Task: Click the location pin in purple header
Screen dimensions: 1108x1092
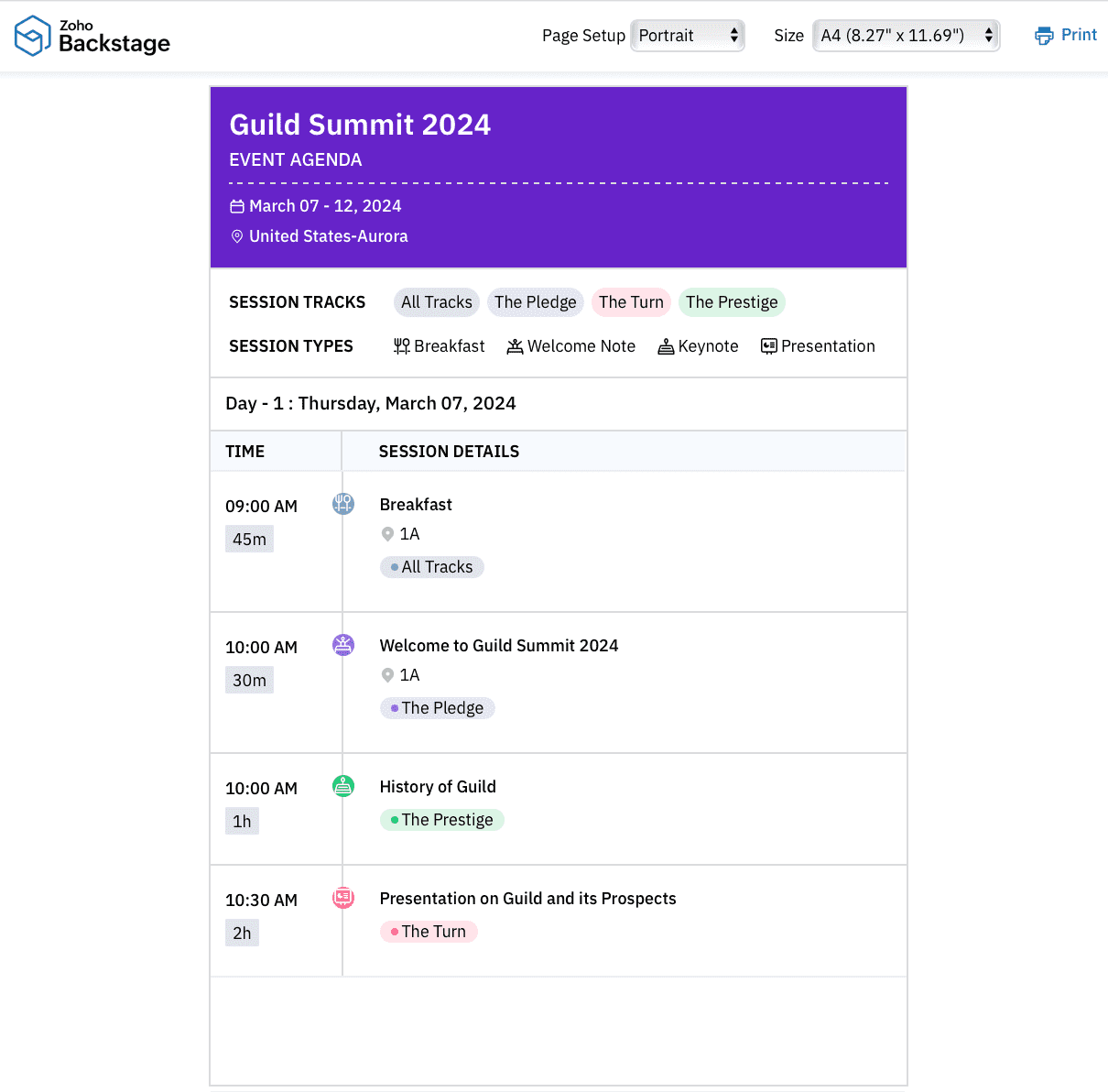Action: (237, 236)
